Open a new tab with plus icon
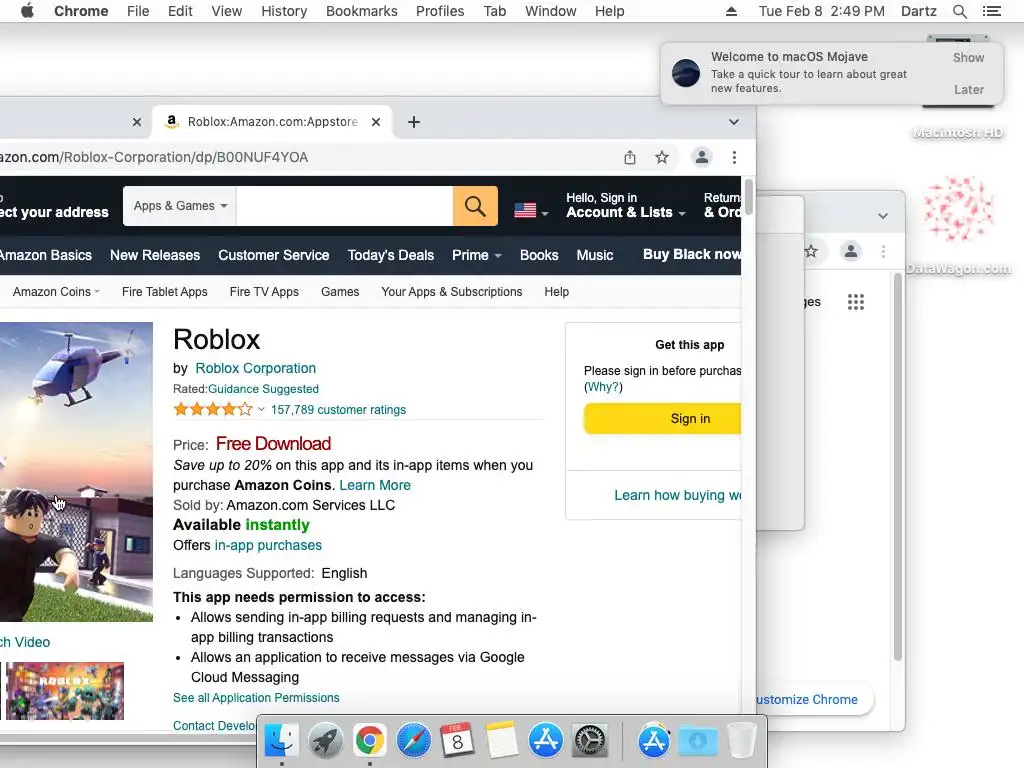The image size is (1024, 768). click(x=413, y=122)
